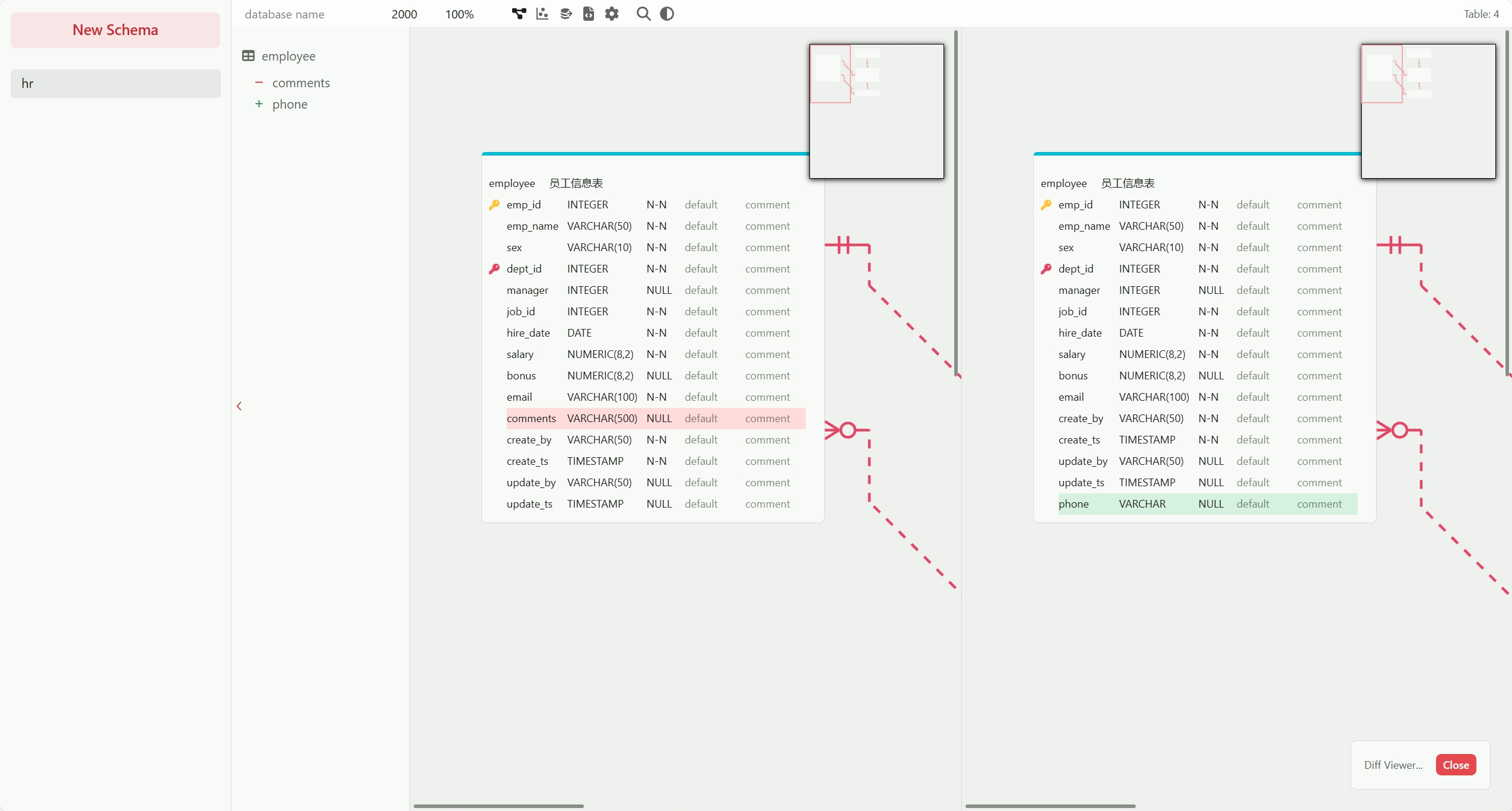Viewport: 1512px width, 811px height.
Task: Click primary key icon of left emp_id
Action: click(494, 205)
